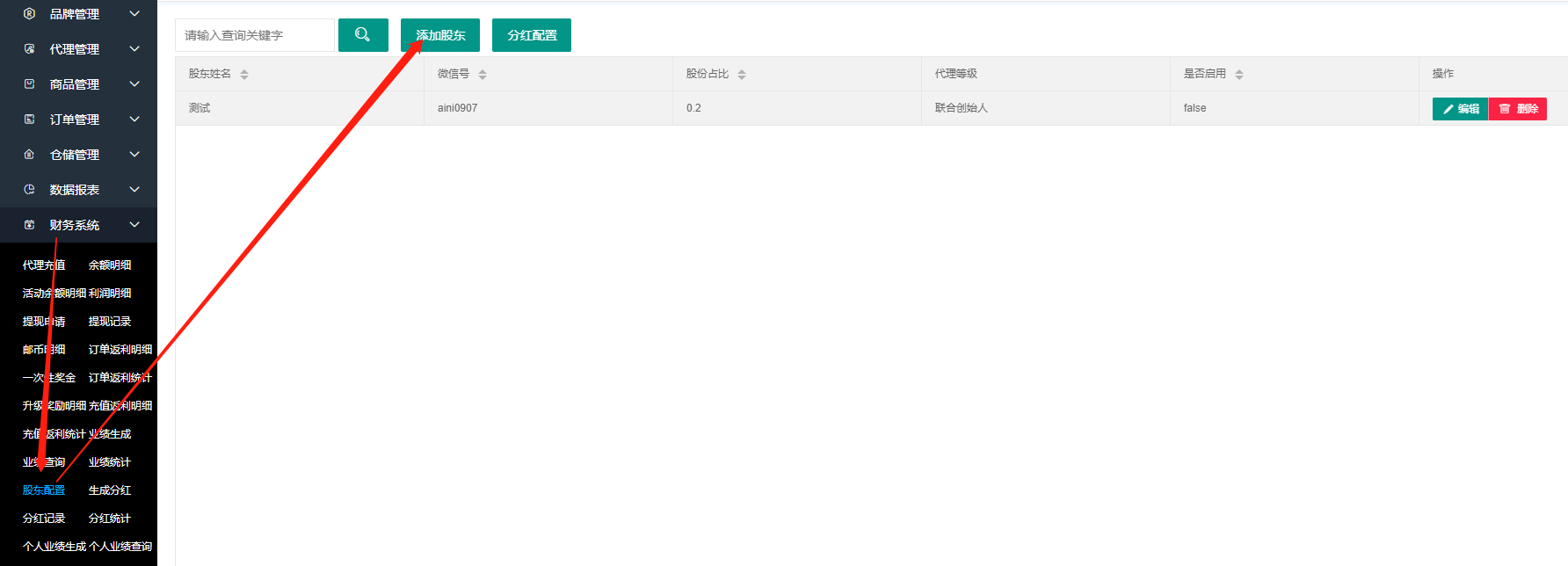Focus the keyword search input field
This screenshot has width=1568, height=566.
coord(254,35)
